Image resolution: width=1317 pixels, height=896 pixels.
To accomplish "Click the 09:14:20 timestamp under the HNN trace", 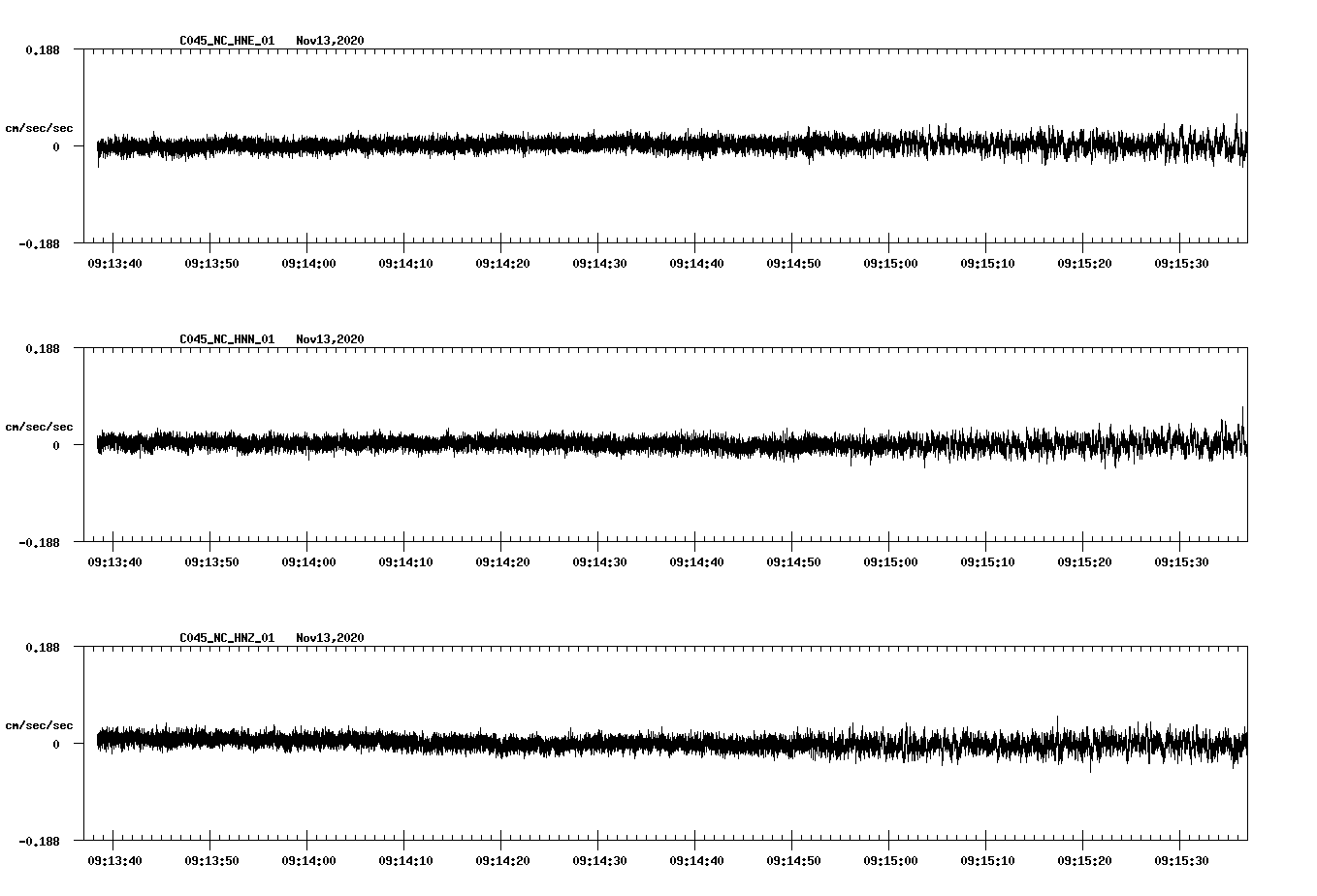I will pyautogui.click(x=503, y=560).
